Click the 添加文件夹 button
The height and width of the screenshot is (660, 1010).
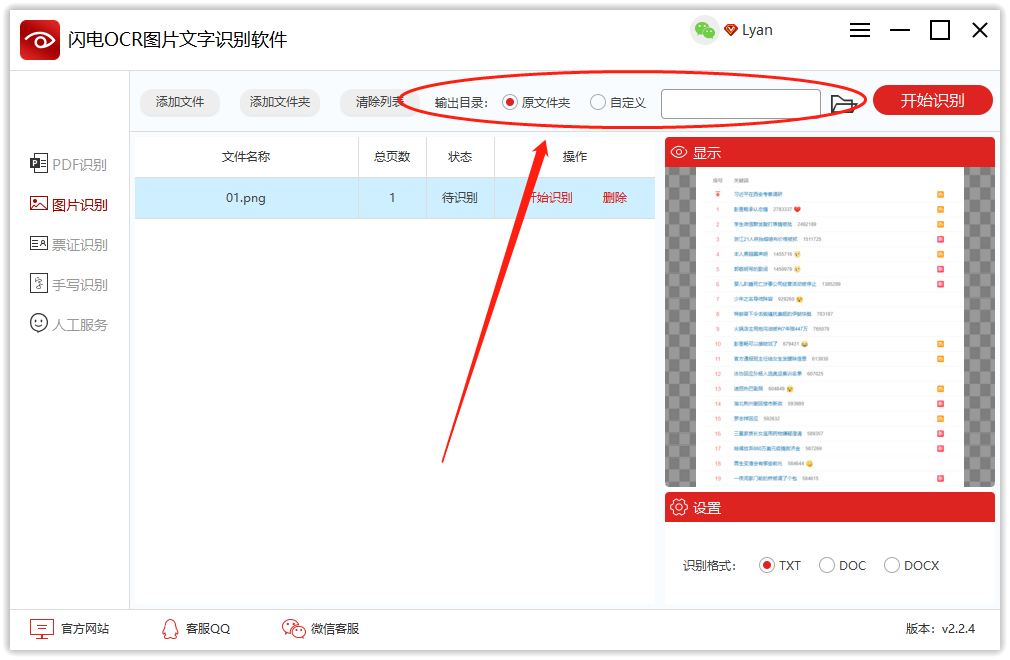280,102
